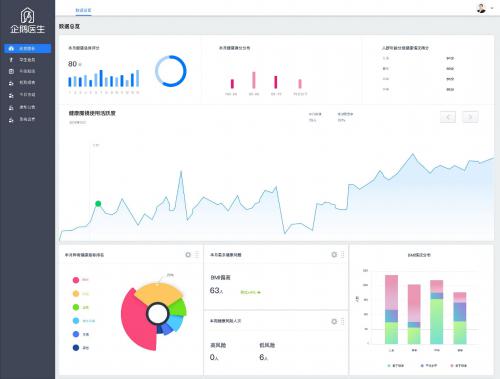Switch to the blue underlined top tab
The width and height of the screenshot is (500, 379).
[83, 10]
